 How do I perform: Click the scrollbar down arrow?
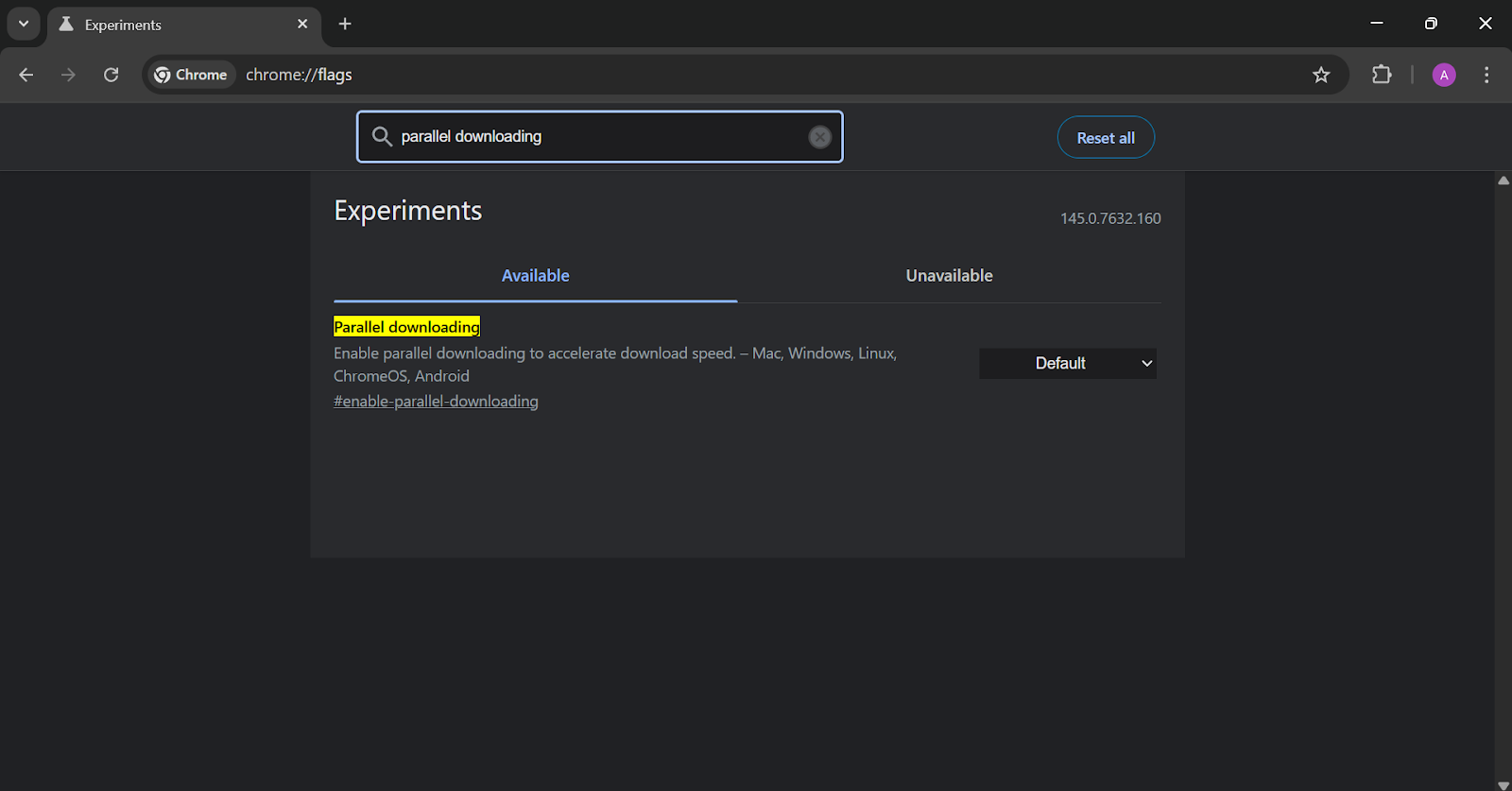[x=1503, y=784]
